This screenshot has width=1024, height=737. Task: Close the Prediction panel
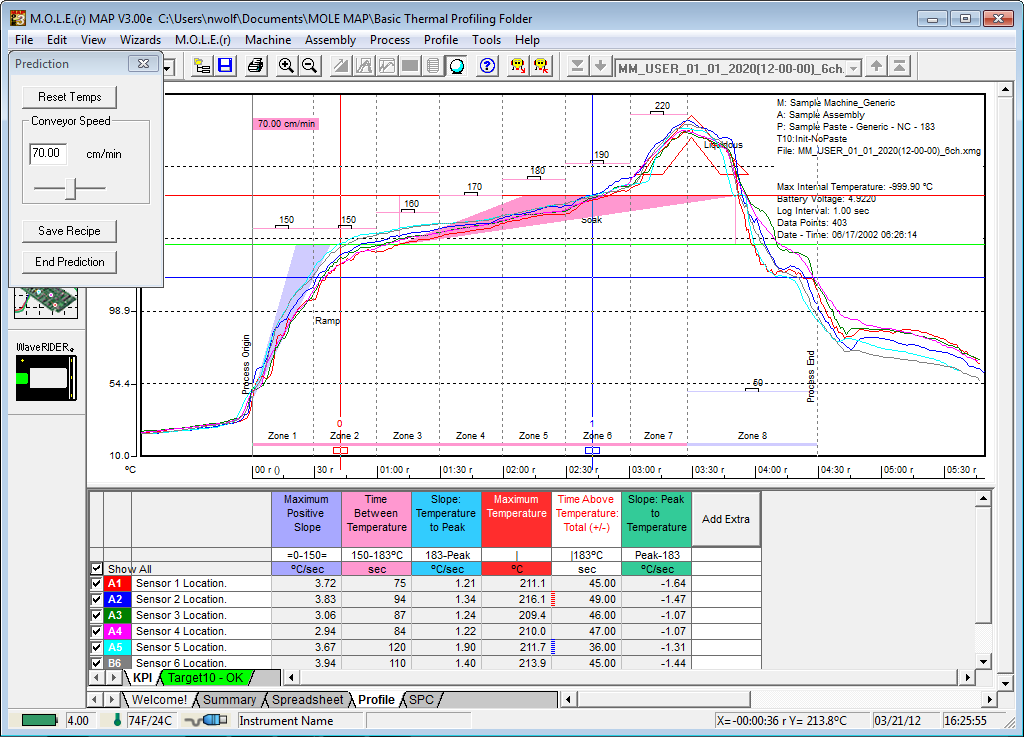click(143, 63)
